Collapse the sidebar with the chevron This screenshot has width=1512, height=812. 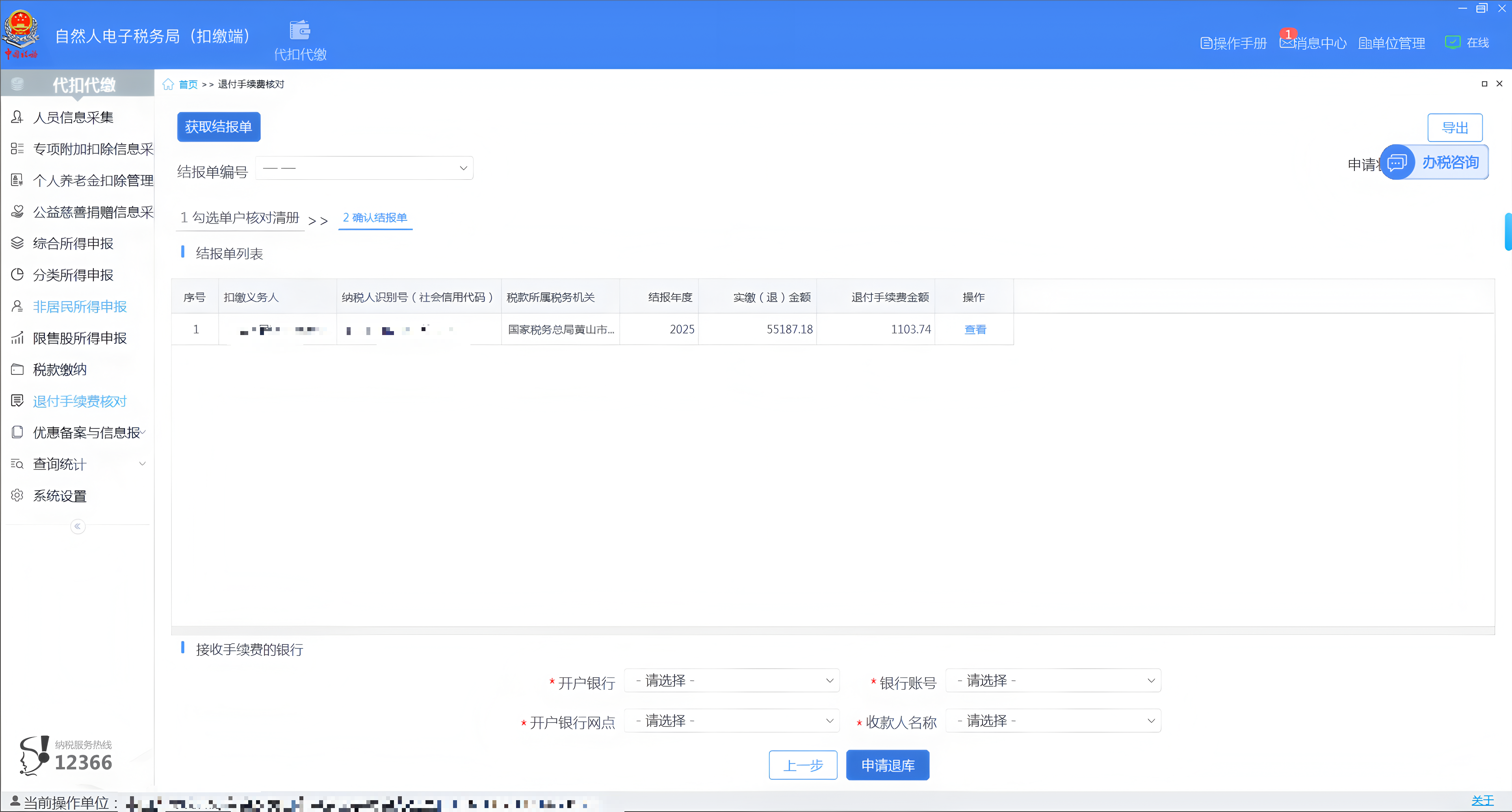(x=78, y=527)
